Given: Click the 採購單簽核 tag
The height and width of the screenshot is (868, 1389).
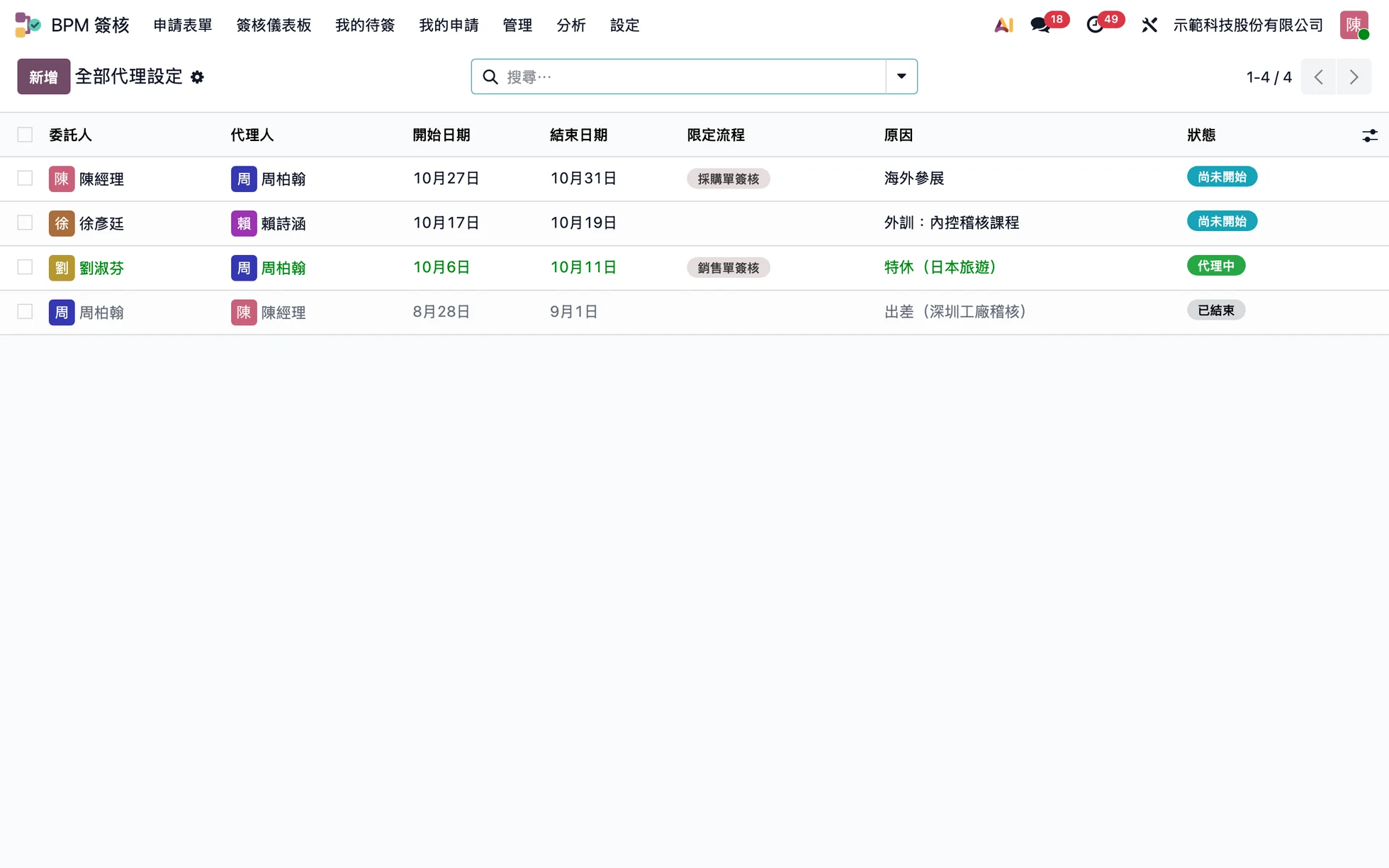Looking at the screenshot, I should [x=729, y=179].
